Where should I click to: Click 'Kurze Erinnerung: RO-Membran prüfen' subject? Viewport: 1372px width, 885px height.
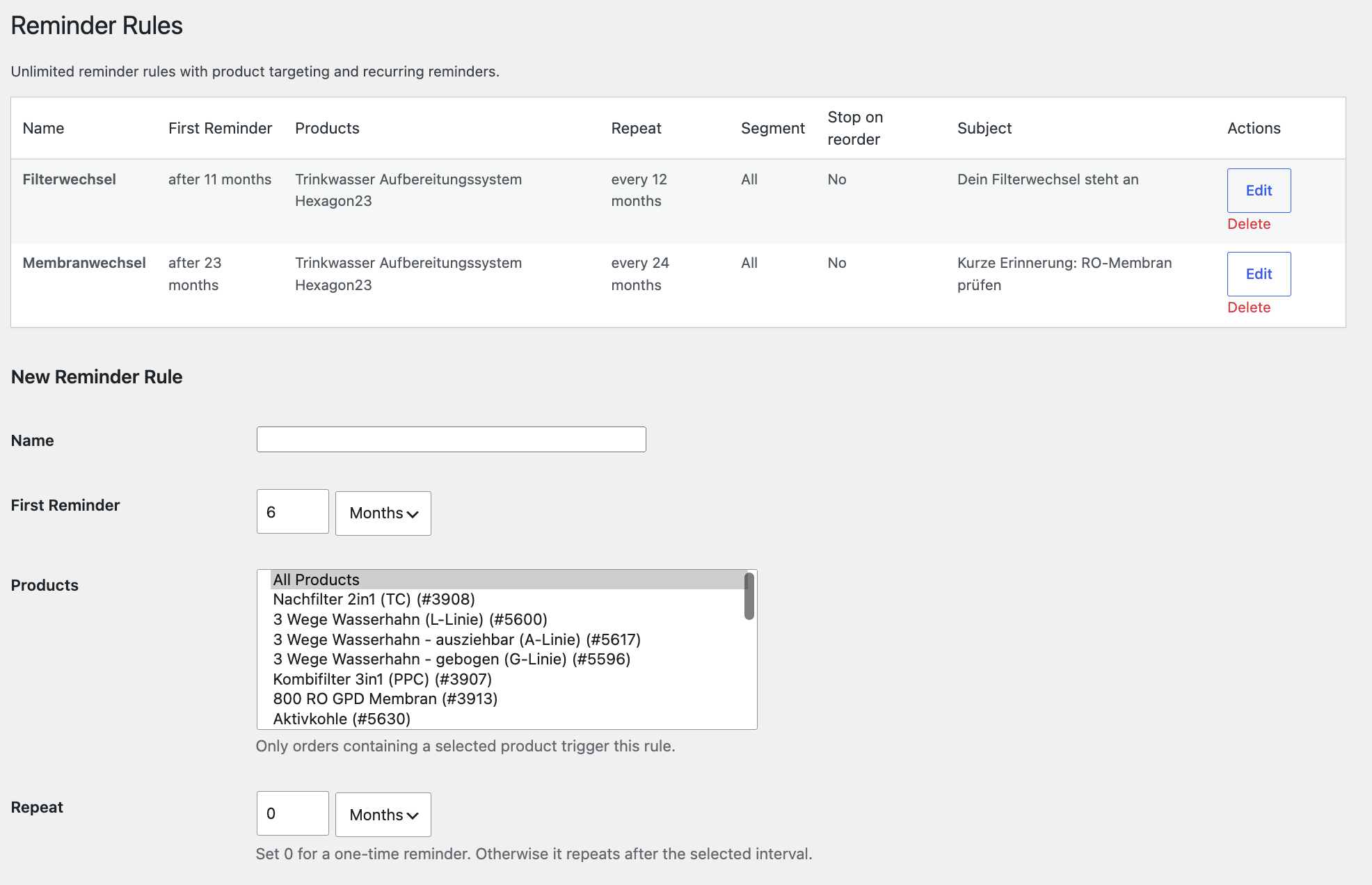point(1064,274)
